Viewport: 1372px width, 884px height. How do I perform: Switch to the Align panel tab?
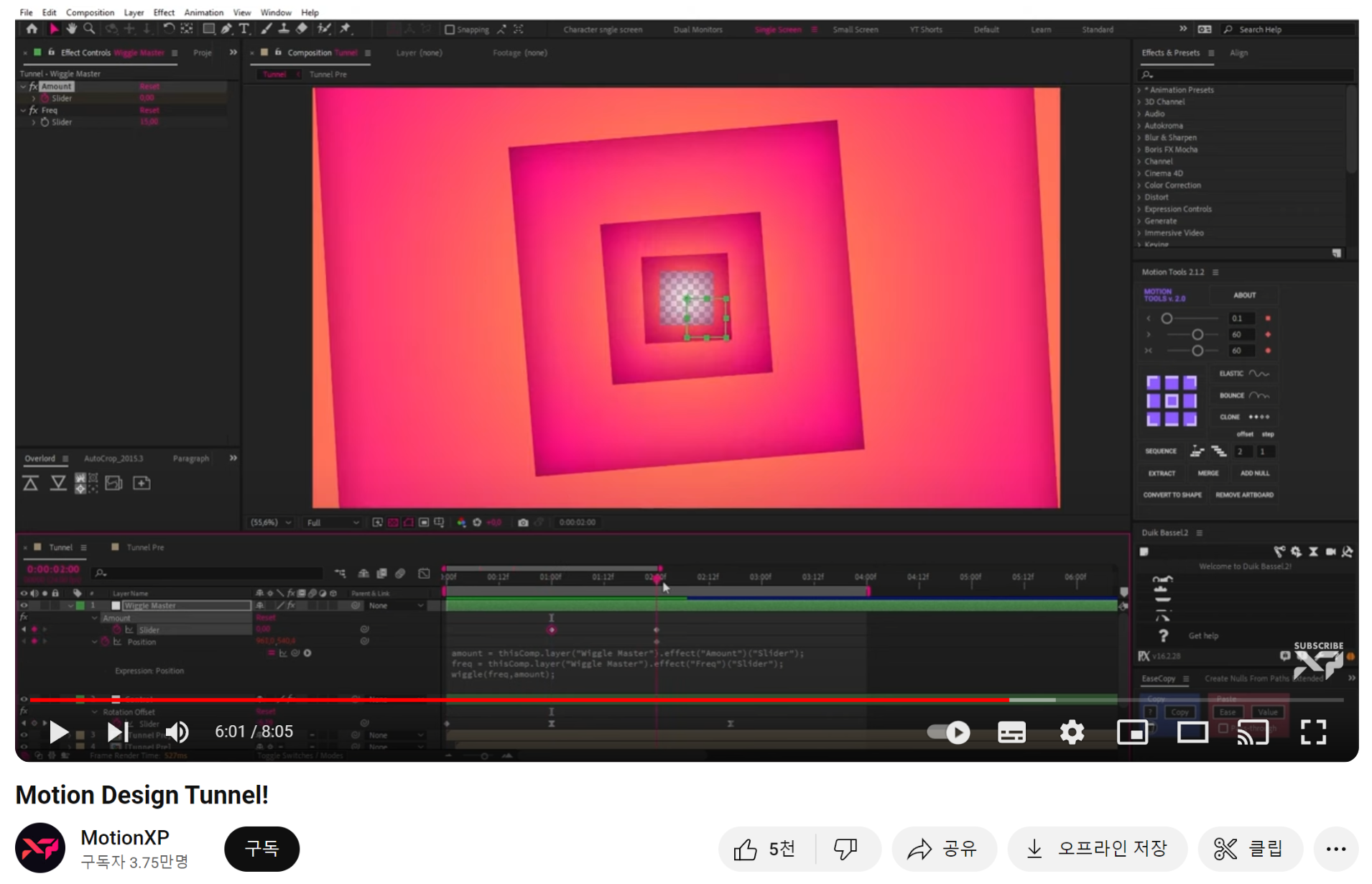pos(1238,53)
